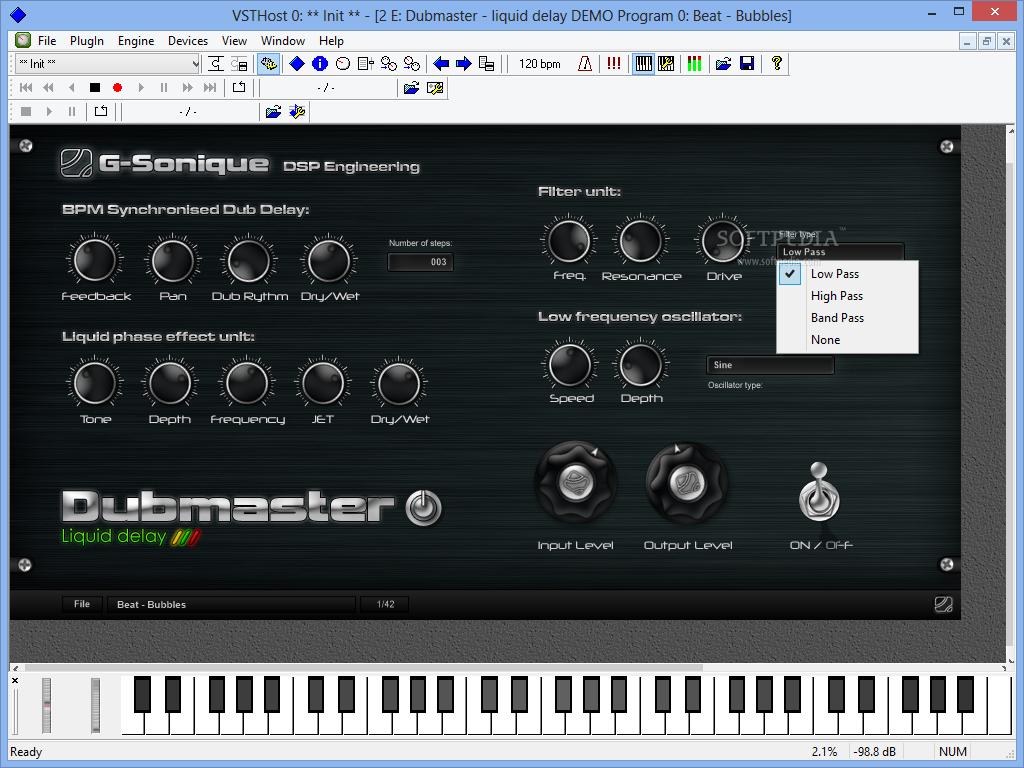Open the Beat - Bubbles preset selector
Viewport: 1024px width, 768px height.
[x=232, y=604]
